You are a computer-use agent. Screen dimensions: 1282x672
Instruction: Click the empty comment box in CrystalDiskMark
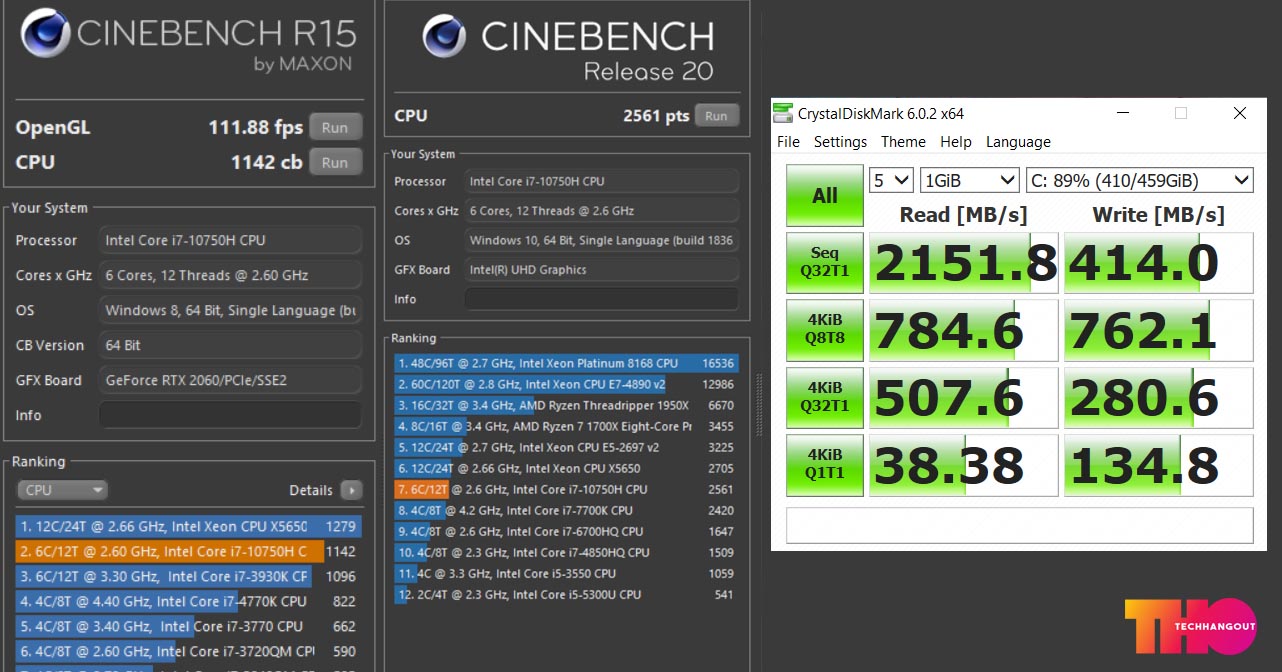point(1020,525)
